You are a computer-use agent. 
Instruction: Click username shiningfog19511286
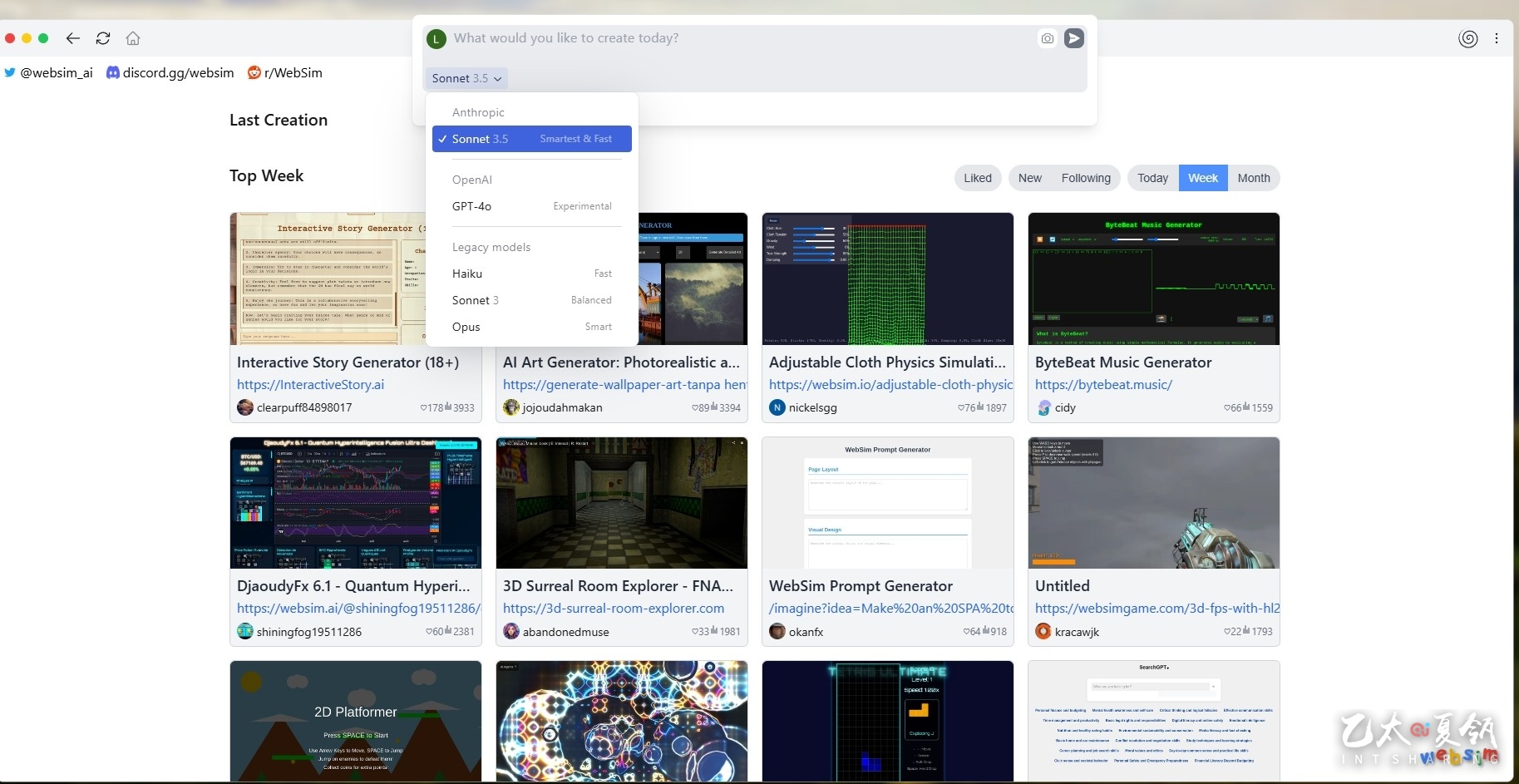309,632
